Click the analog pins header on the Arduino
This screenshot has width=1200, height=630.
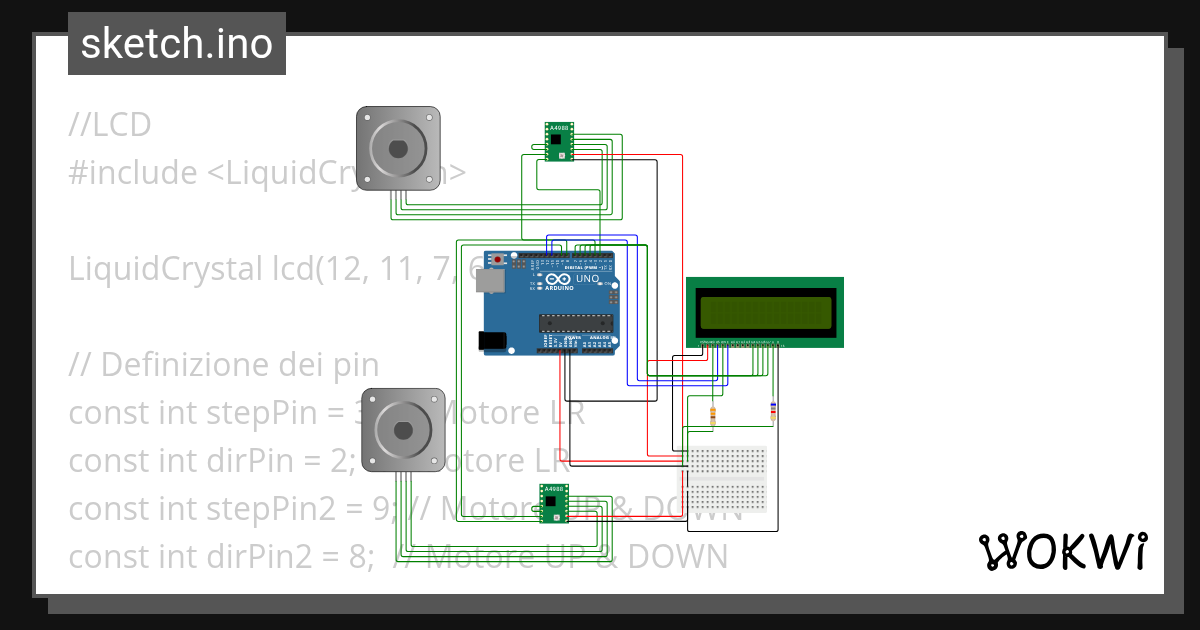point(597,350)
